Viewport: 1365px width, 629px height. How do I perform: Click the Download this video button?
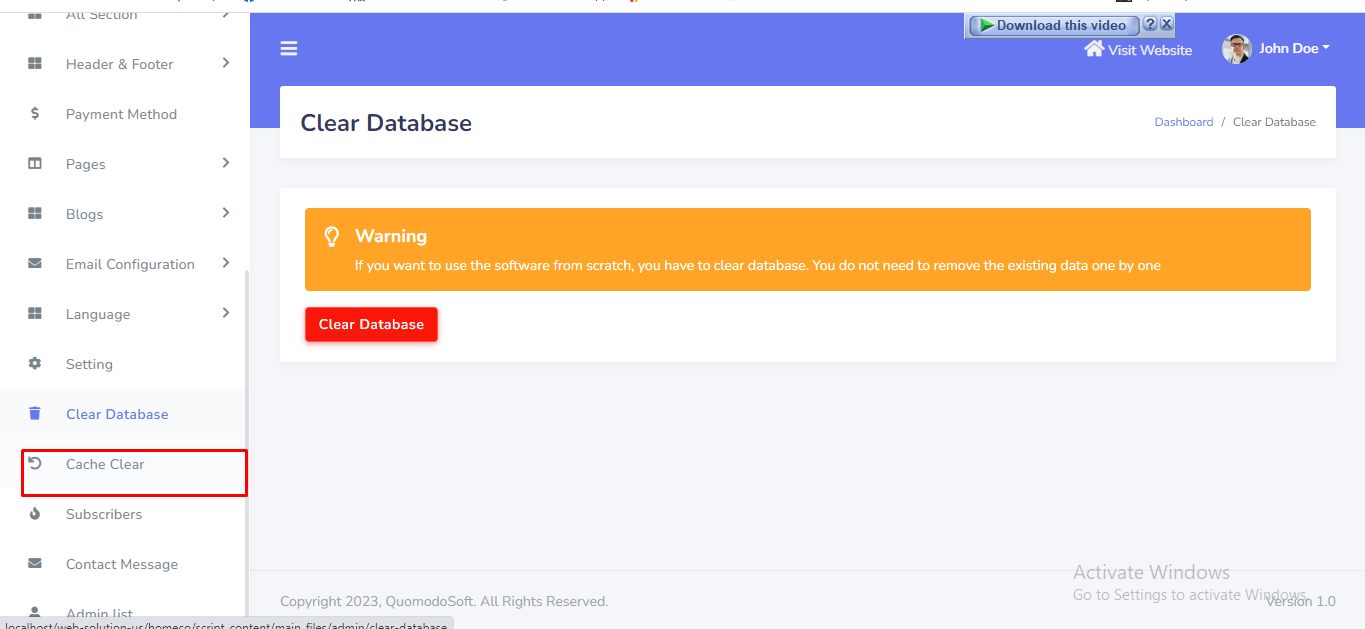click(x=1053, y=26)
